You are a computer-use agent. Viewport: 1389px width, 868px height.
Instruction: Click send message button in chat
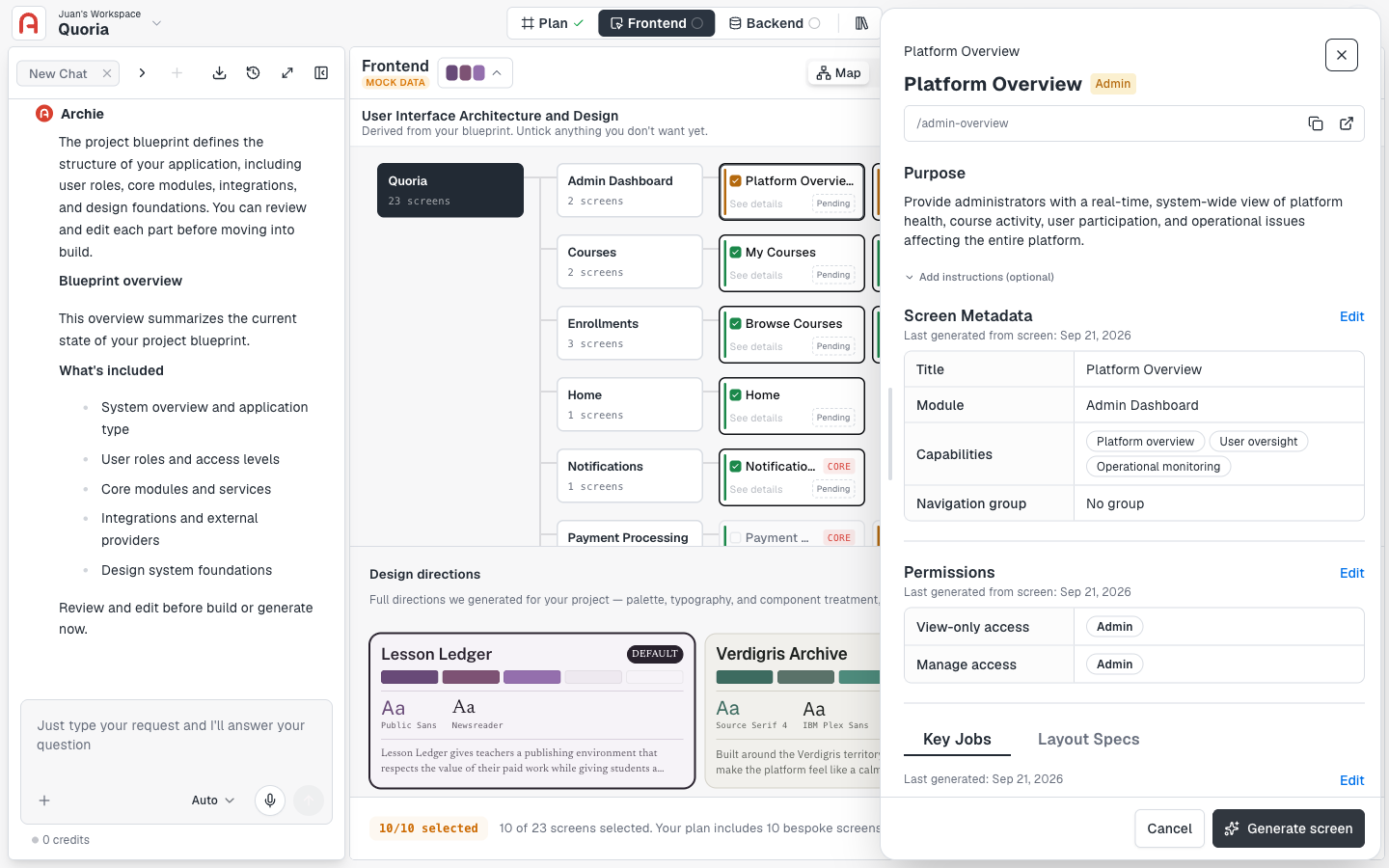309,800
